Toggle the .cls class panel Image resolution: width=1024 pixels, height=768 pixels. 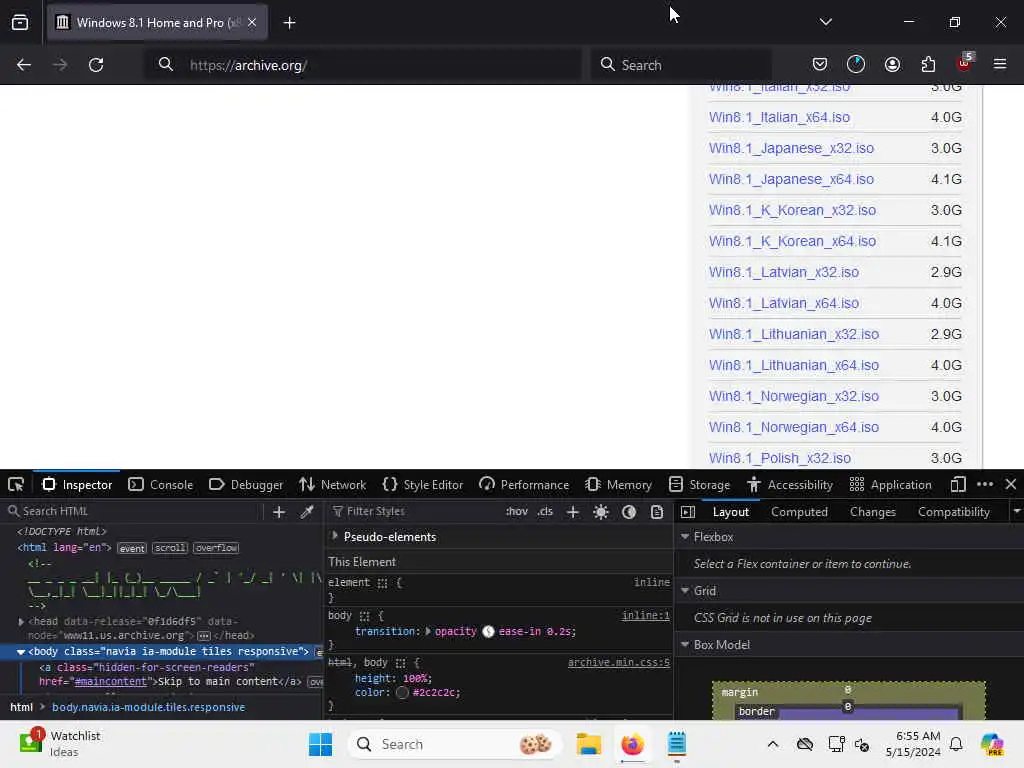545,511
